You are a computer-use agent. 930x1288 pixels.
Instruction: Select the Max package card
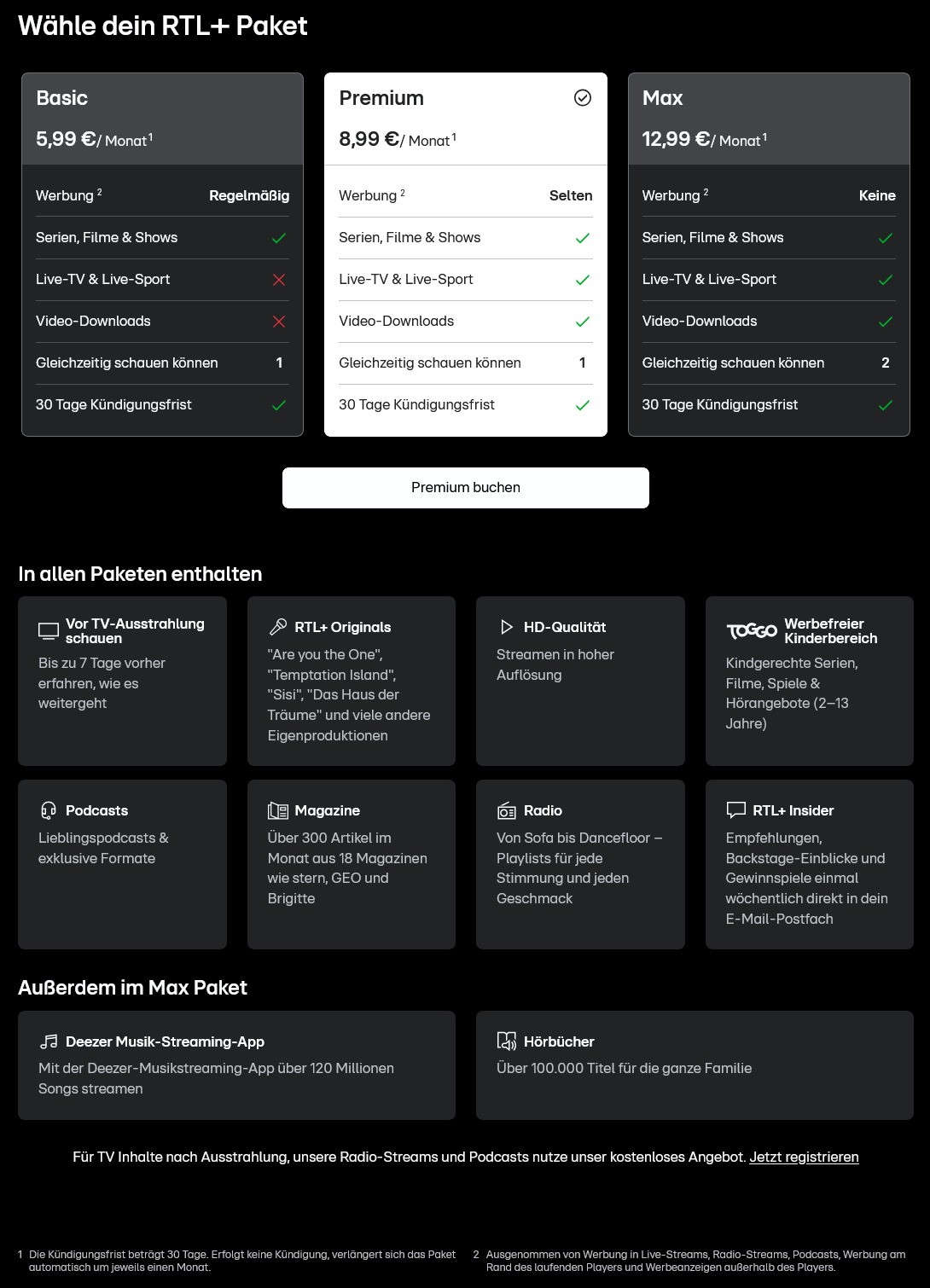(769, 119)
